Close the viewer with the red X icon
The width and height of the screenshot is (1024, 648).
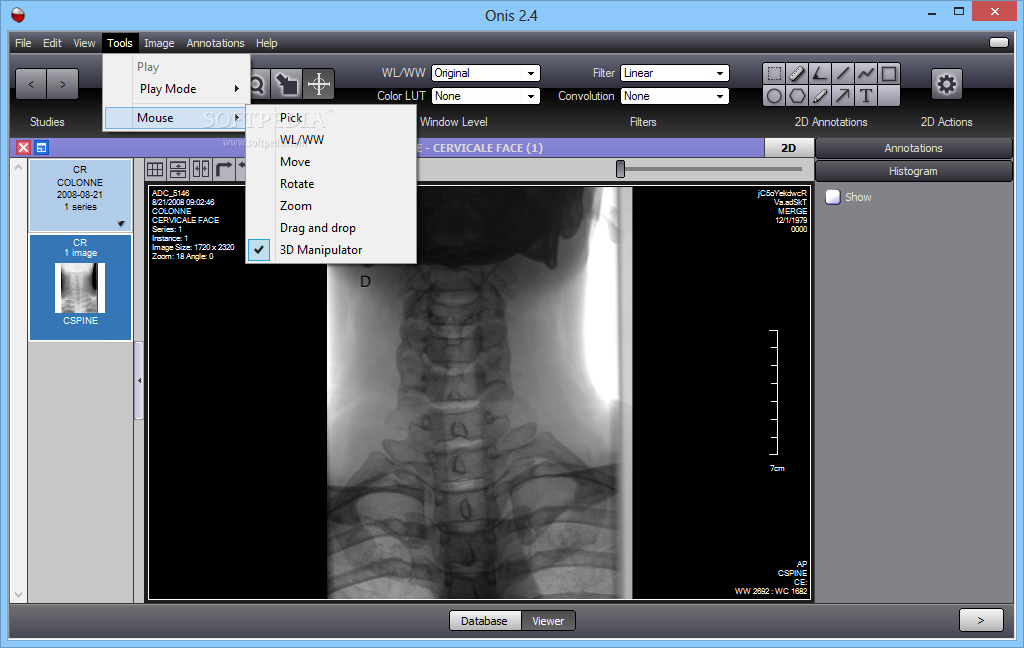pos(24,148)
